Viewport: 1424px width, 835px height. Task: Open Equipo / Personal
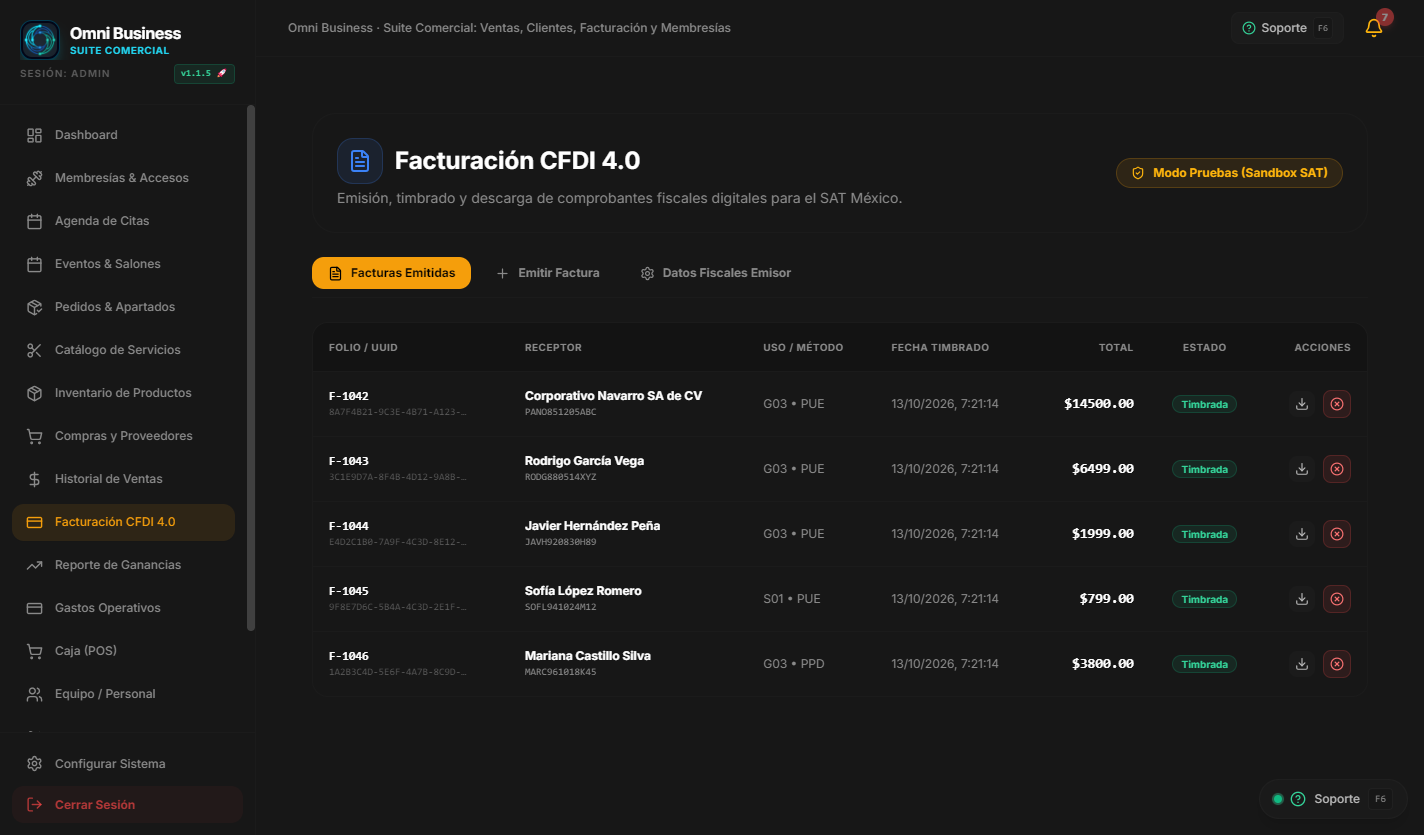(x=123, y=694)
